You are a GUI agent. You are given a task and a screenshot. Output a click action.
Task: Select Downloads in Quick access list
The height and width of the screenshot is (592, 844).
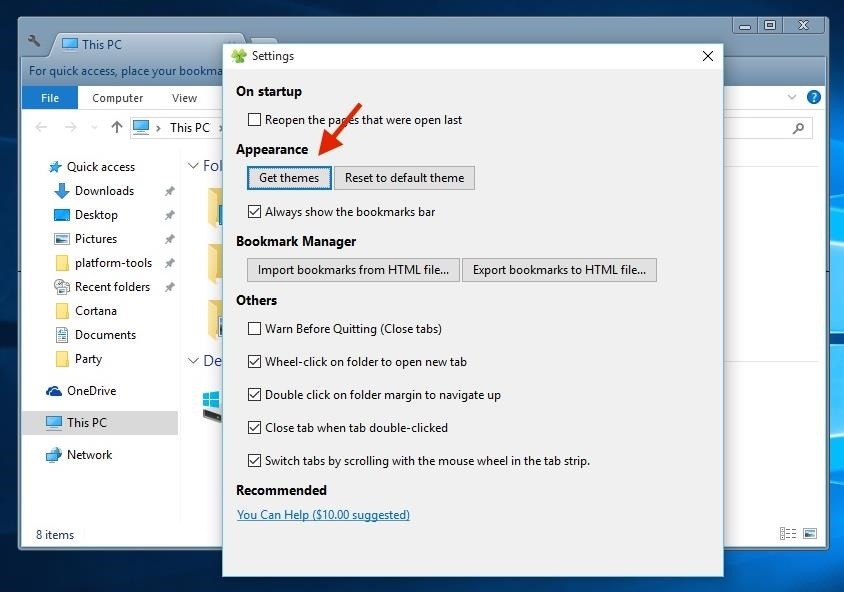[x=104, y=191]
